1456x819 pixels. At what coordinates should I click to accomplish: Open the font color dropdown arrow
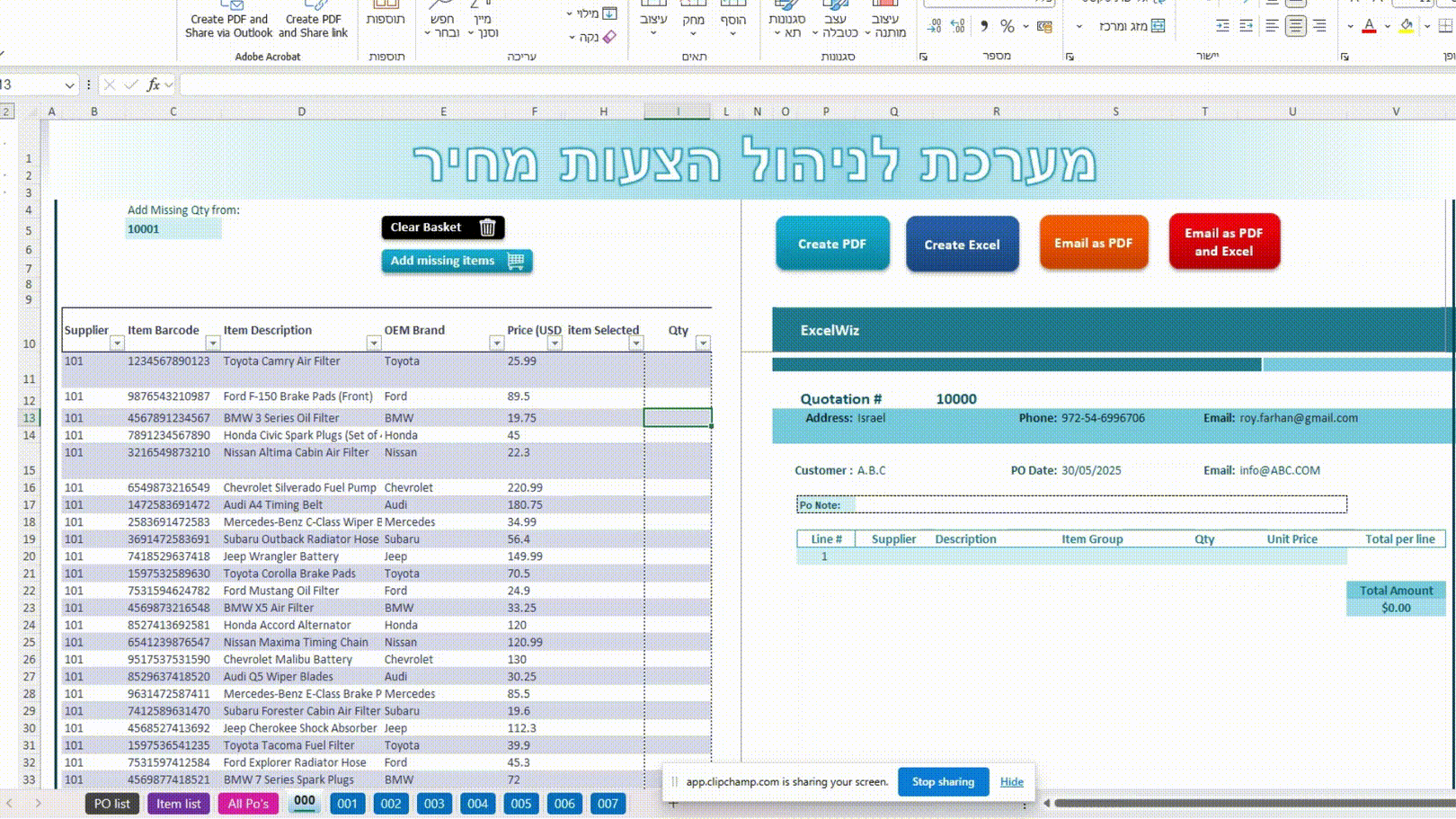point(1350,26)
